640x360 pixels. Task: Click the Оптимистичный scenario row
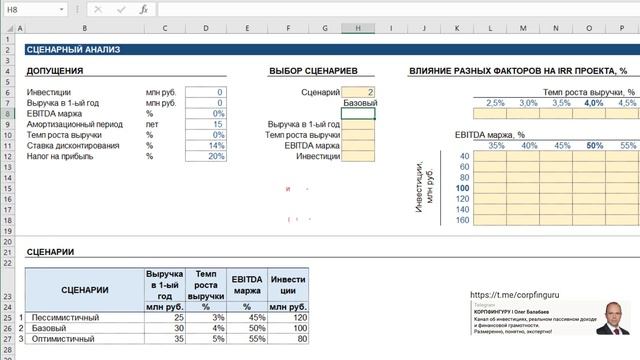(x=167, y=339)
